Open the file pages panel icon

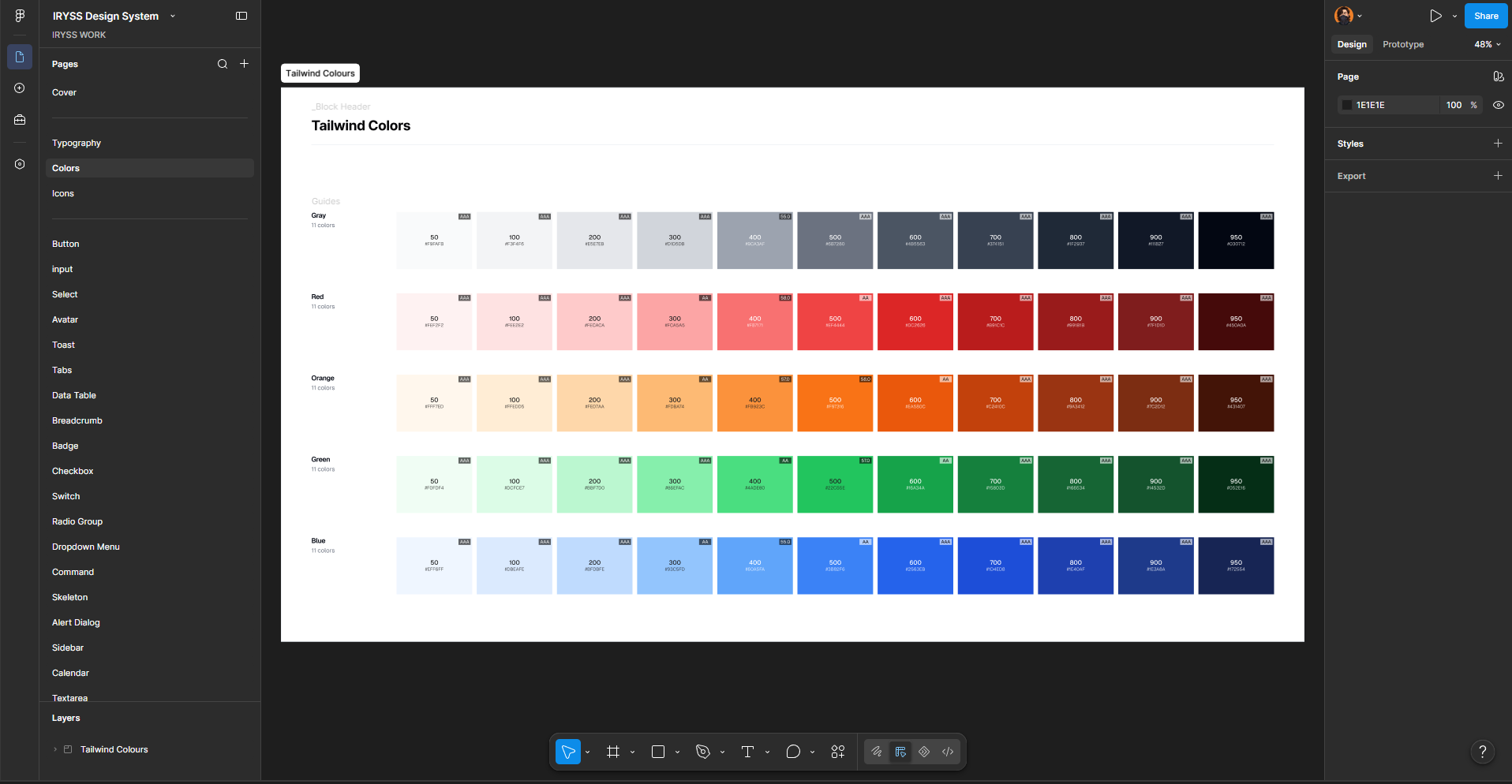pos(20,57)
